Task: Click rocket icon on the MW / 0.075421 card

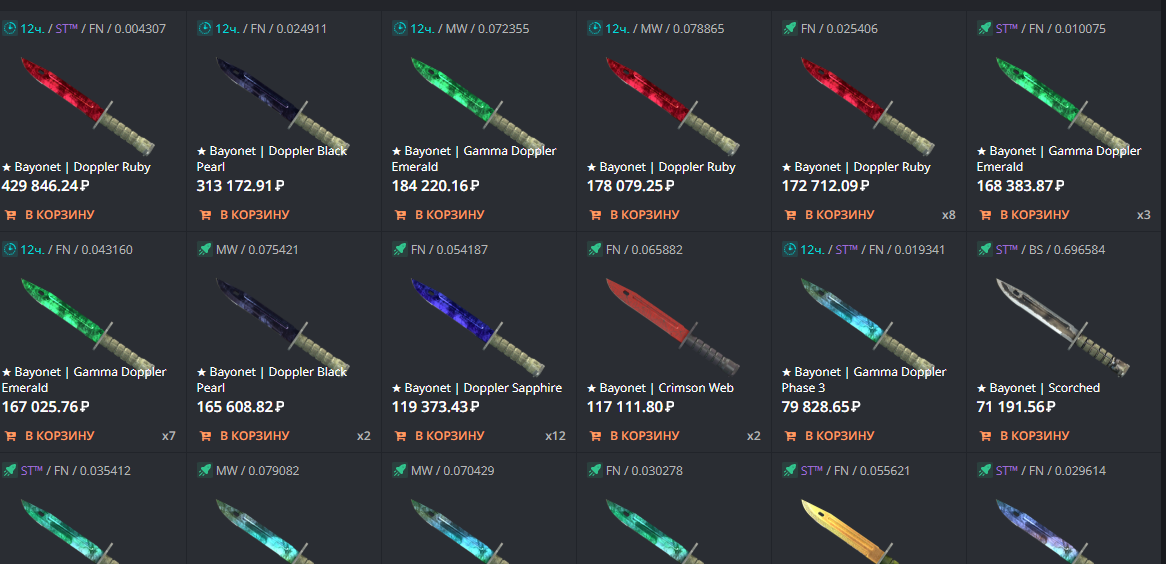Action: (x=204, y=249)
